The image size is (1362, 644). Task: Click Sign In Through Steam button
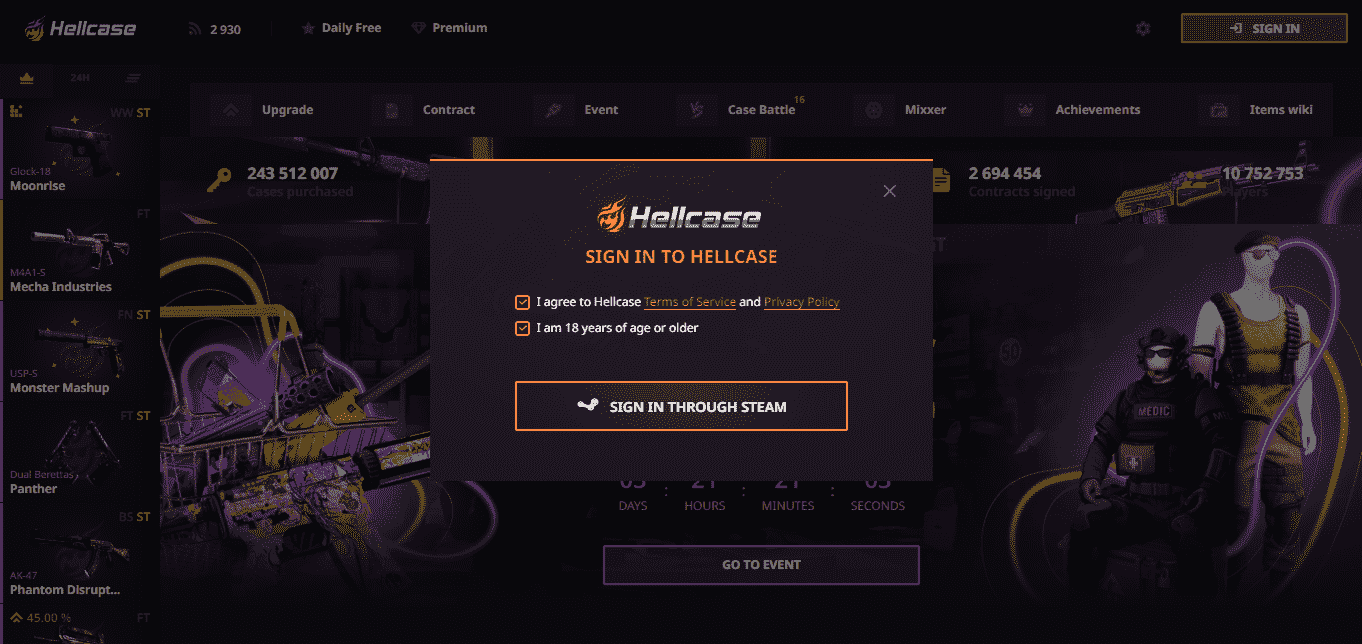pos(681,406)
